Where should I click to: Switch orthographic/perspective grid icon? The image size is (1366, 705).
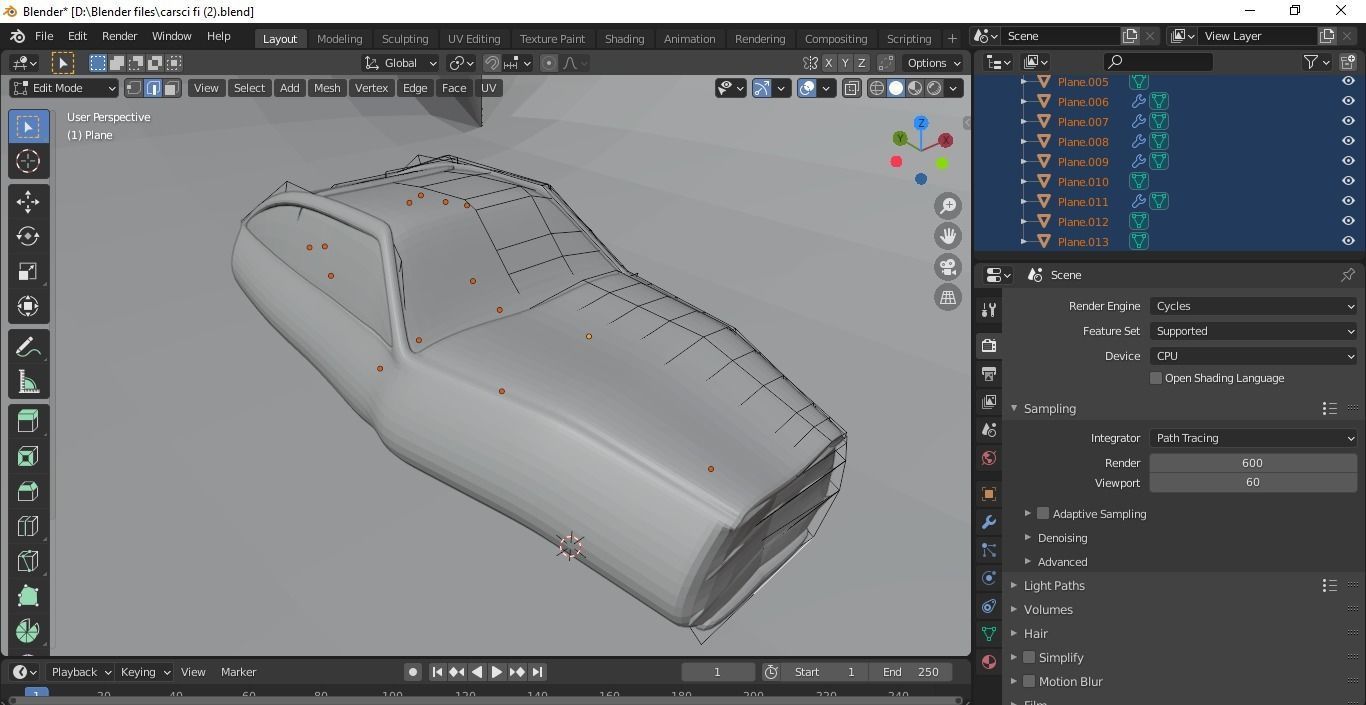click(x=947, y=297)
